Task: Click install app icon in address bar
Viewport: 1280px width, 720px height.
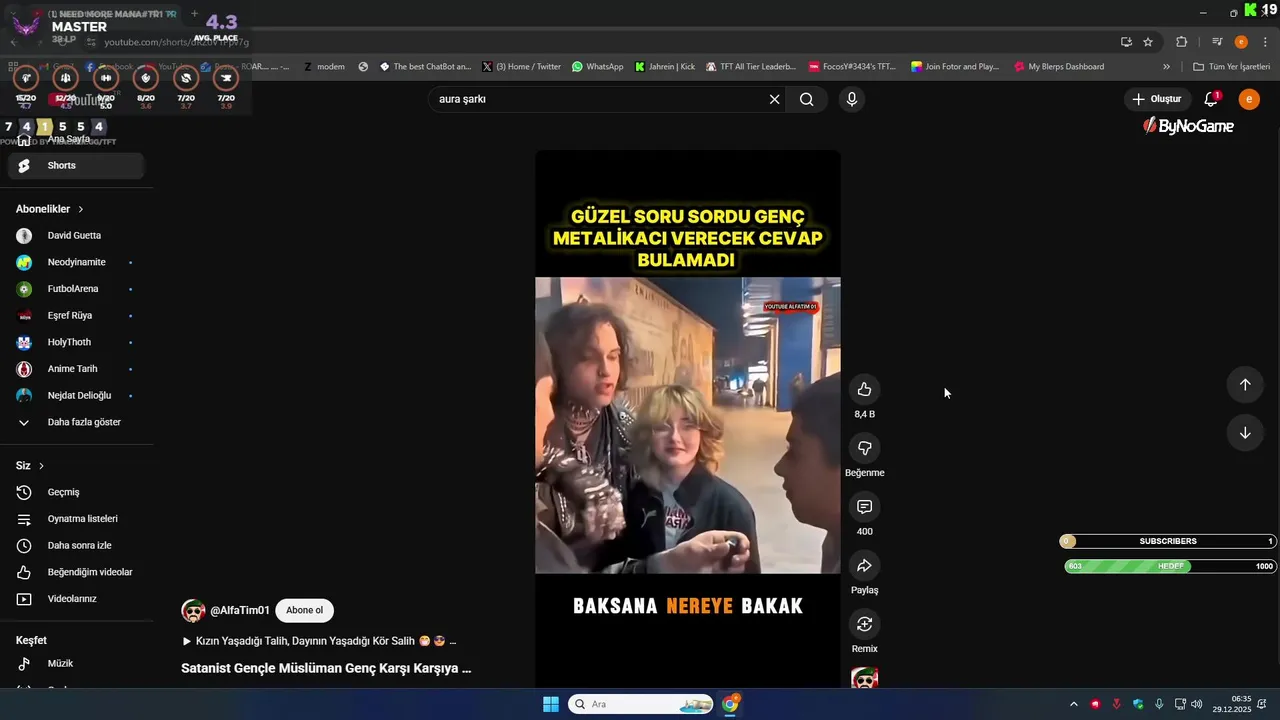Action: tap(1126, 42)
